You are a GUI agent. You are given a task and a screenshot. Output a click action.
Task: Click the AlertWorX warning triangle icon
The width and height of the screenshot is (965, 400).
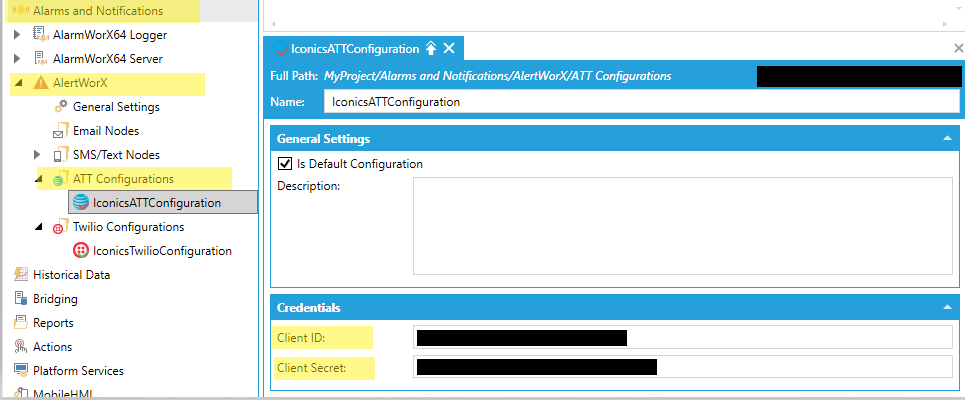click(40, 83)
